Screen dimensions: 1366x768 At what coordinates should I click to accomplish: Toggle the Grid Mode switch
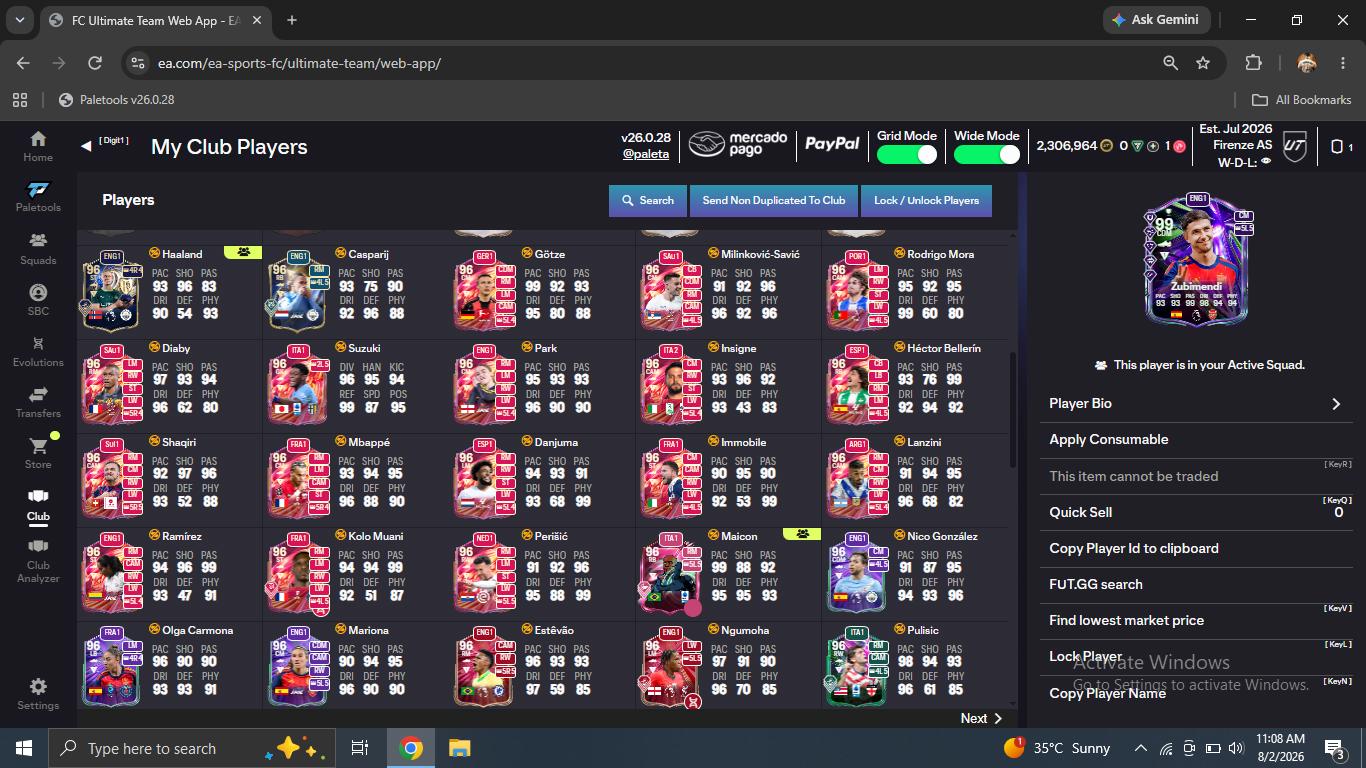[x=907, y=154]
